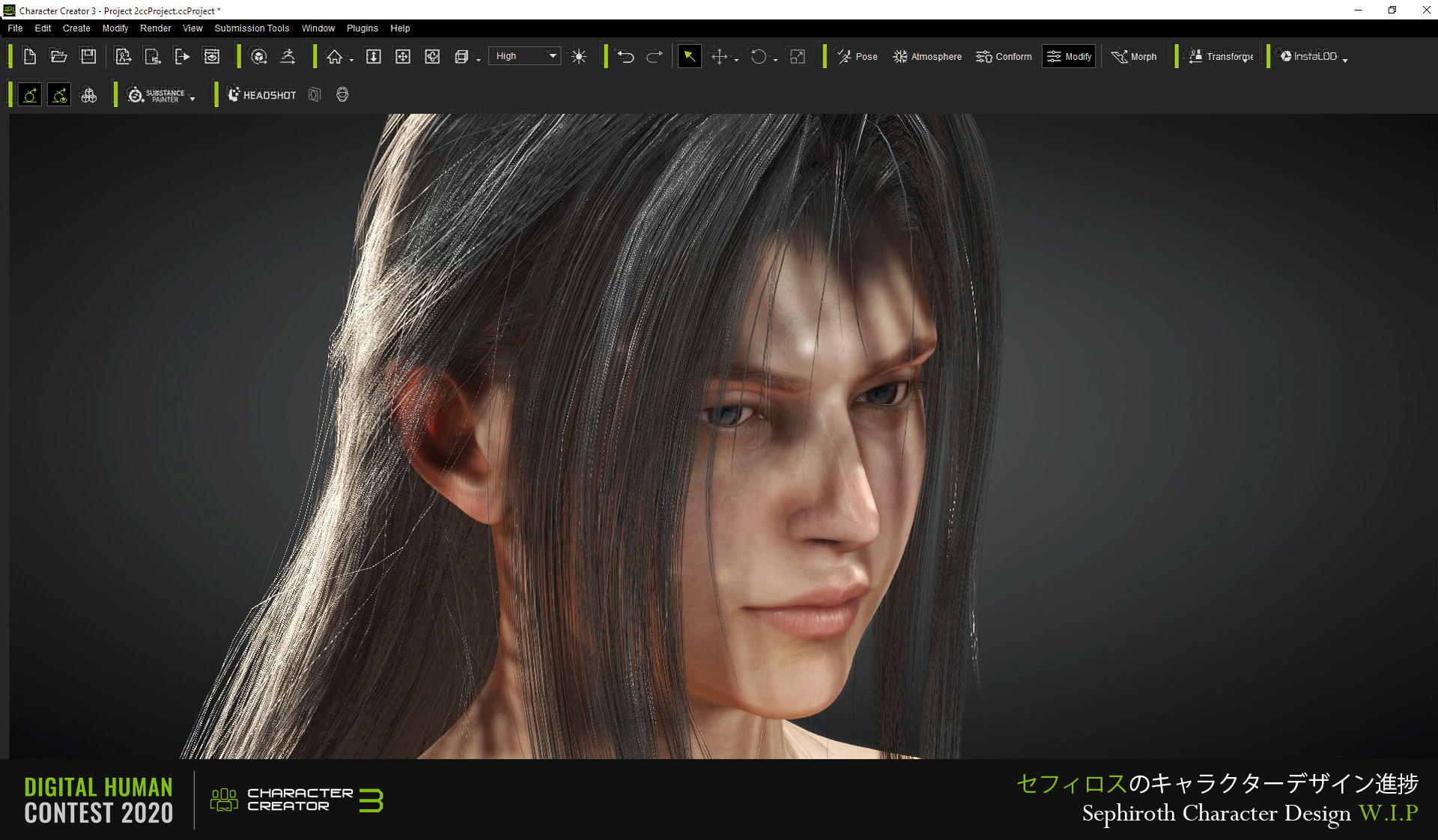1438x840 pixels.
Task: Activate the Select arrow tool
Action: [689, 56]
